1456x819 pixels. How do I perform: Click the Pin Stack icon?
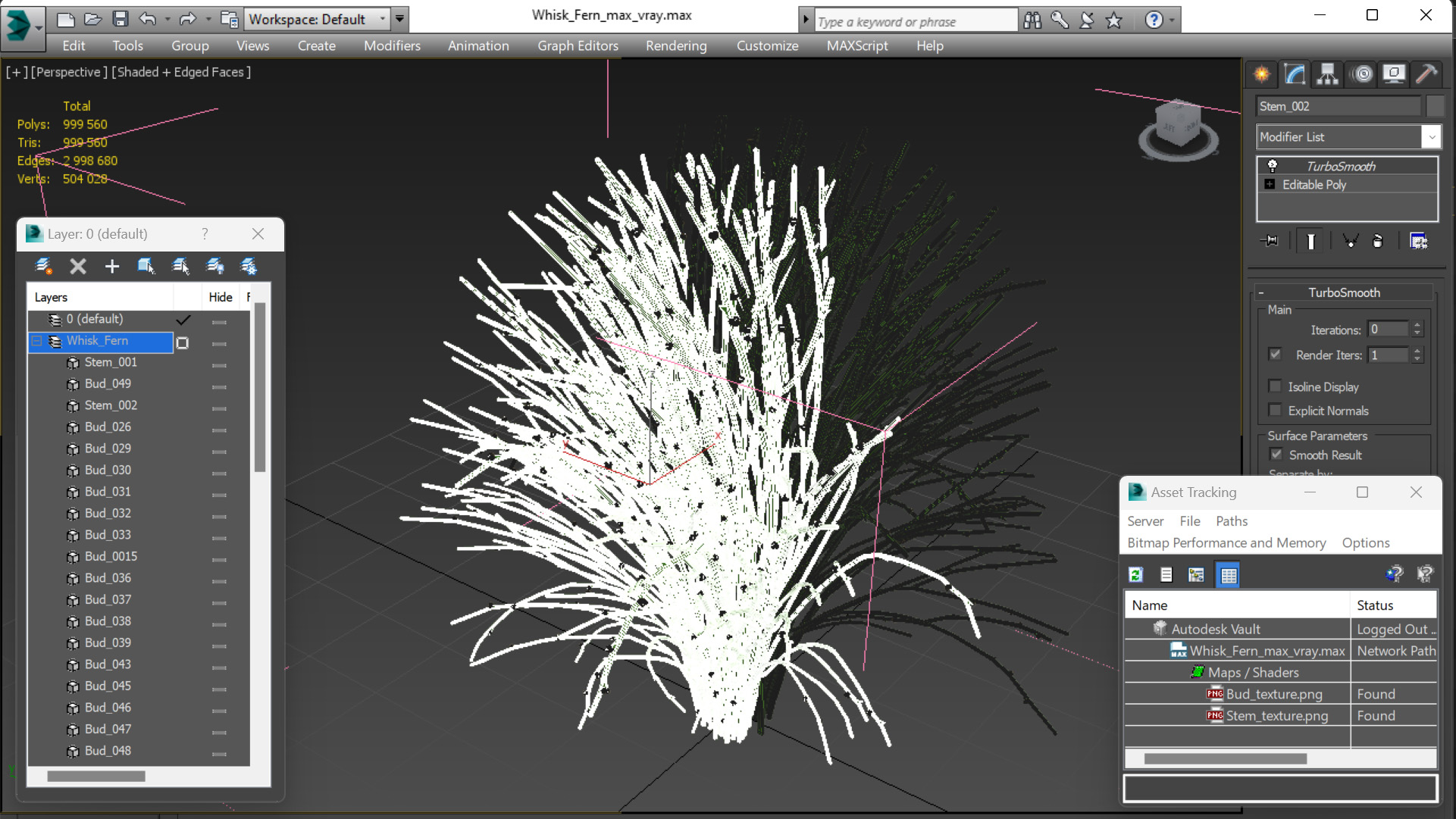1270,241
